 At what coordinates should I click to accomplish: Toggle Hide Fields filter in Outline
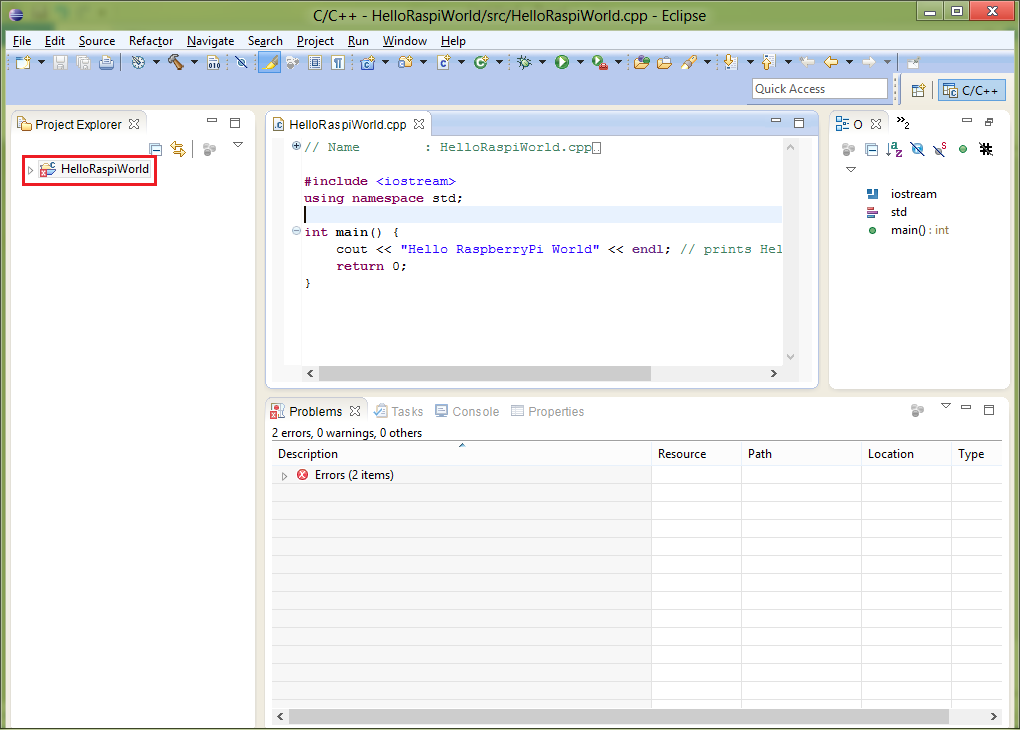coord(917,150)
